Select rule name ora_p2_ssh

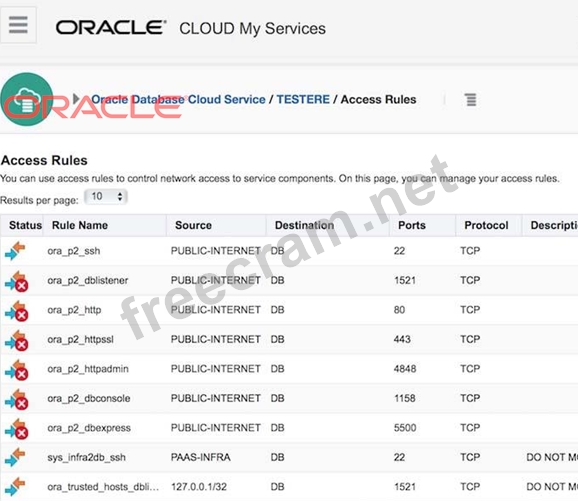(74, 251)
